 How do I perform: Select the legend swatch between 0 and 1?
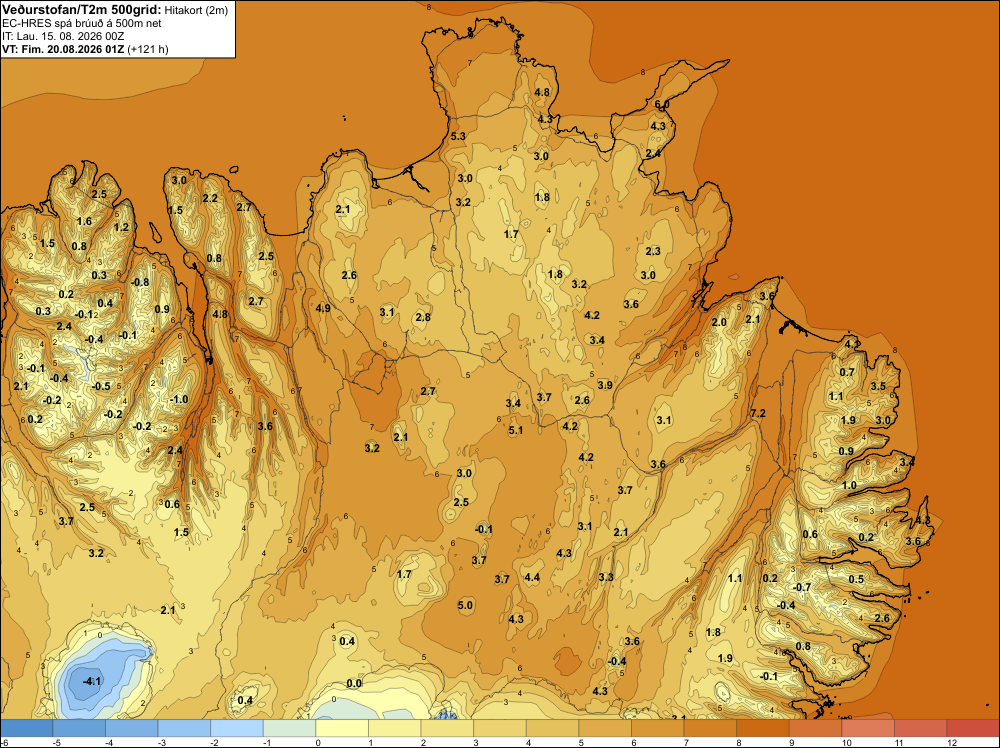point(342,728)
